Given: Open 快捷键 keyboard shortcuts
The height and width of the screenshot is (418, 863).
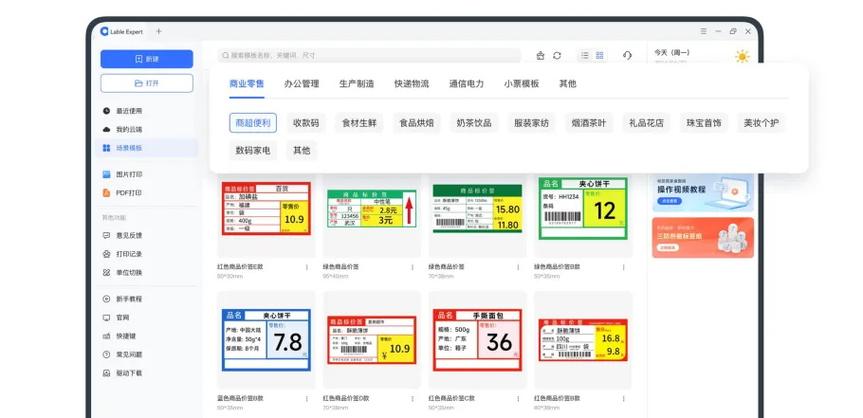Looking at the screenshot, I should coord(119,336).
